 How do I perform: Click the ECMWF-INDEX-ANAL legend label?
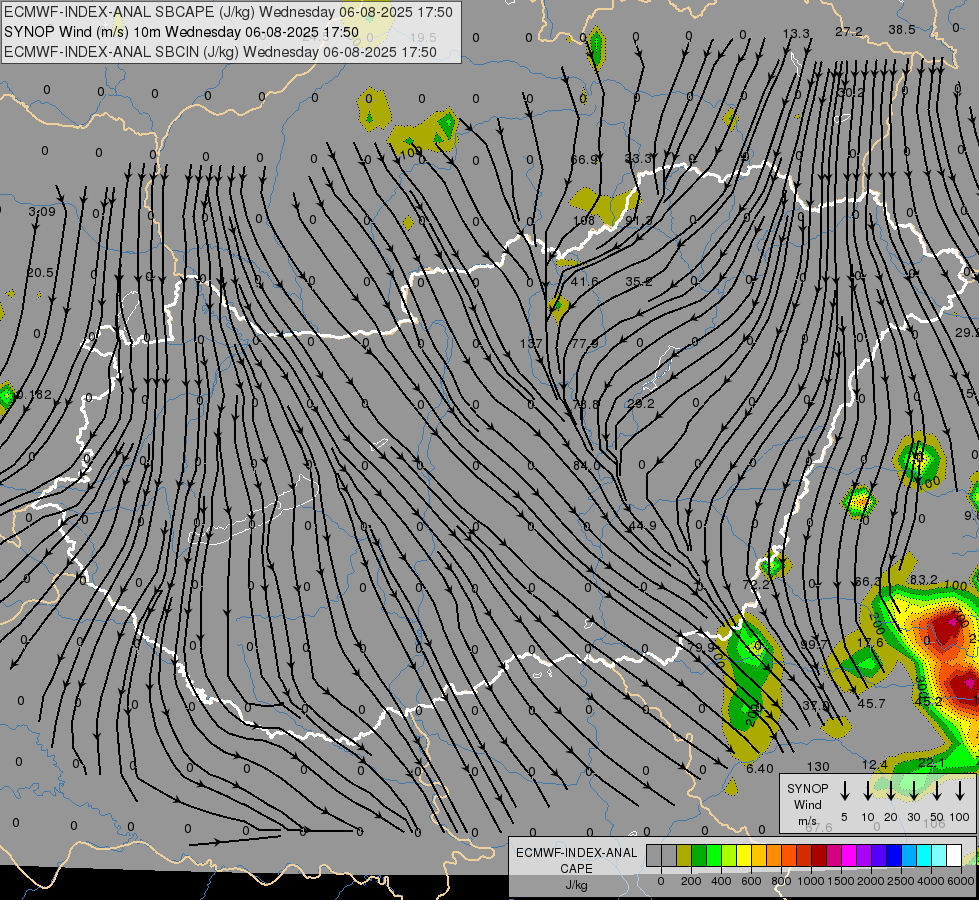coord(576,853)
